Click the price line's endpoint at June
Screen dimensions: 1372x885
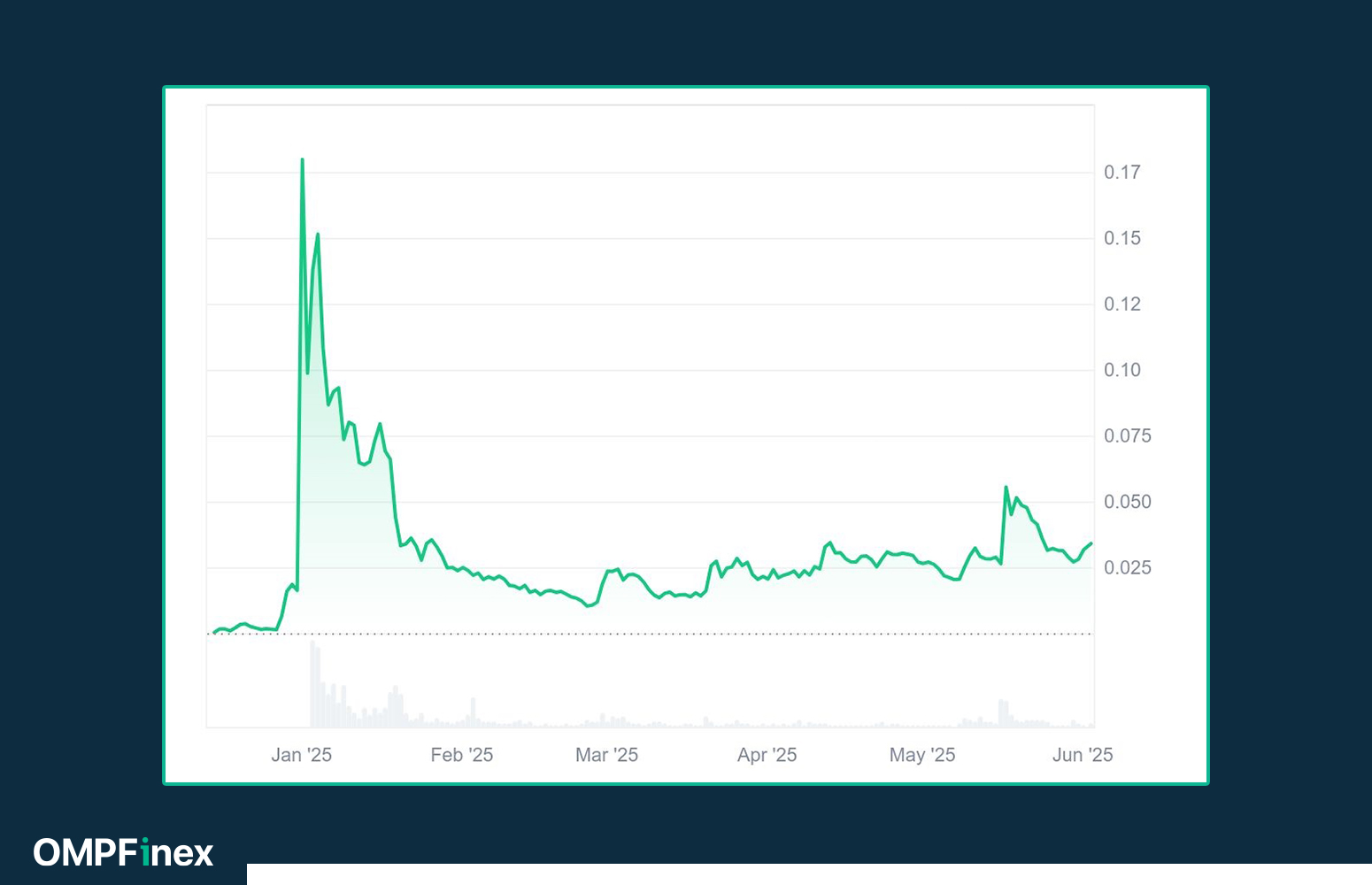(1091, 543)
